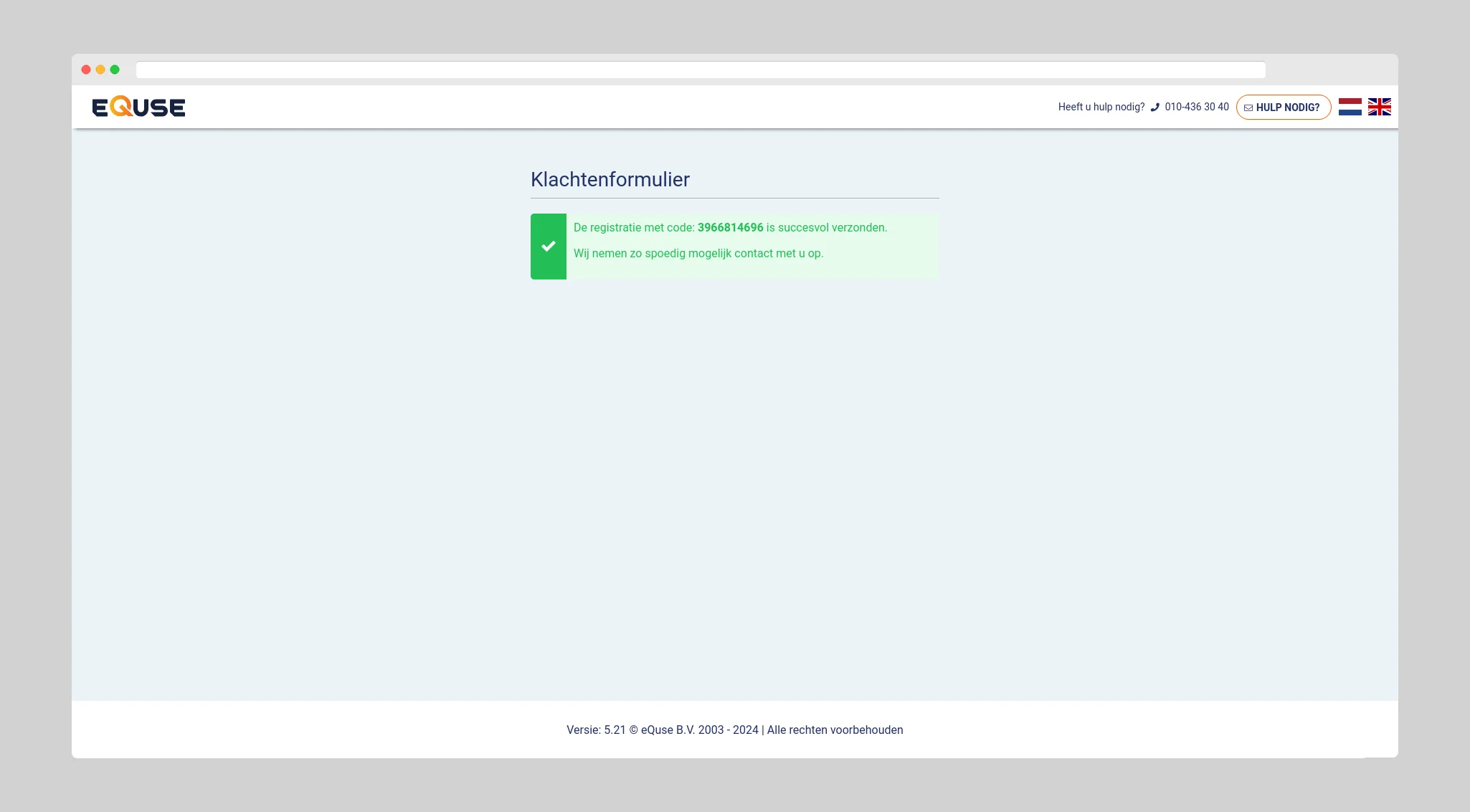1470x812 pixels.
Task: Click 'Alle rechten voorbehouden' in footer
Action: (835, 730)
